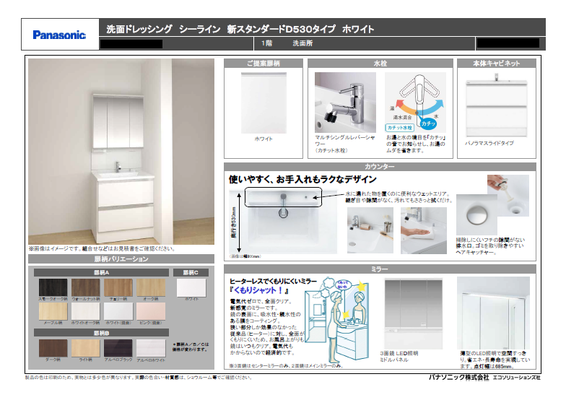The width and height of the screenshot is (566, 400).
Task: Click the 扉柄B group header
Action: click(x=101, y=333)
